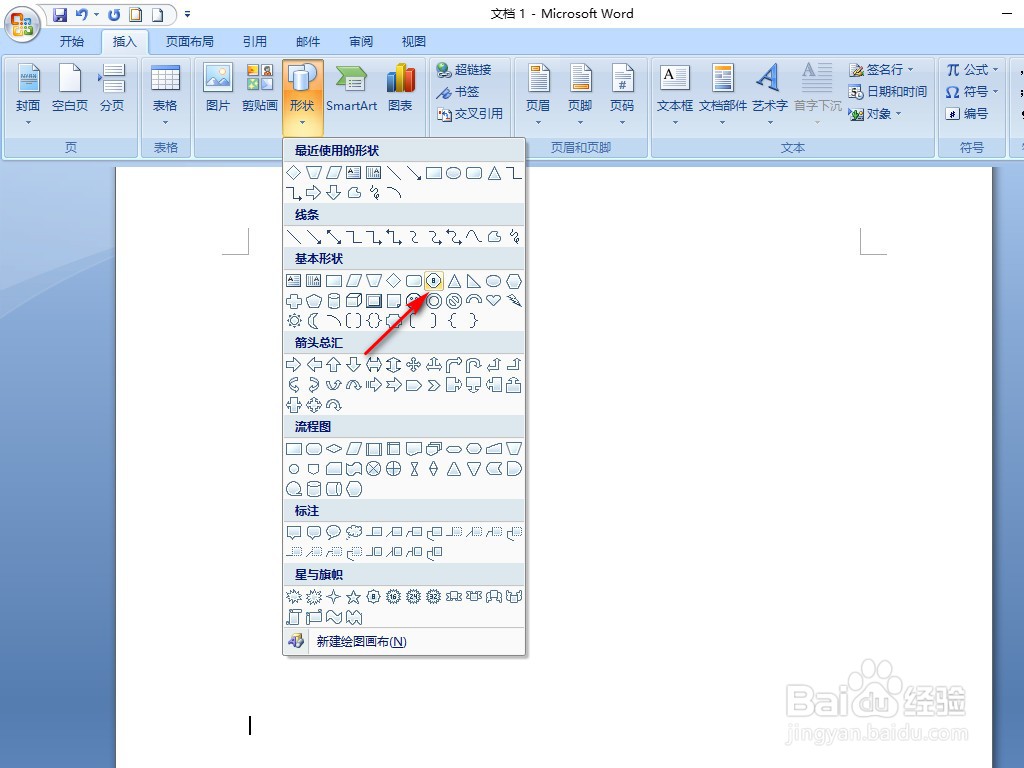The width and height of the screenshot is (1024, 768).
Task: Select the 5-point star in 星与旗帜
Action: 354,596
